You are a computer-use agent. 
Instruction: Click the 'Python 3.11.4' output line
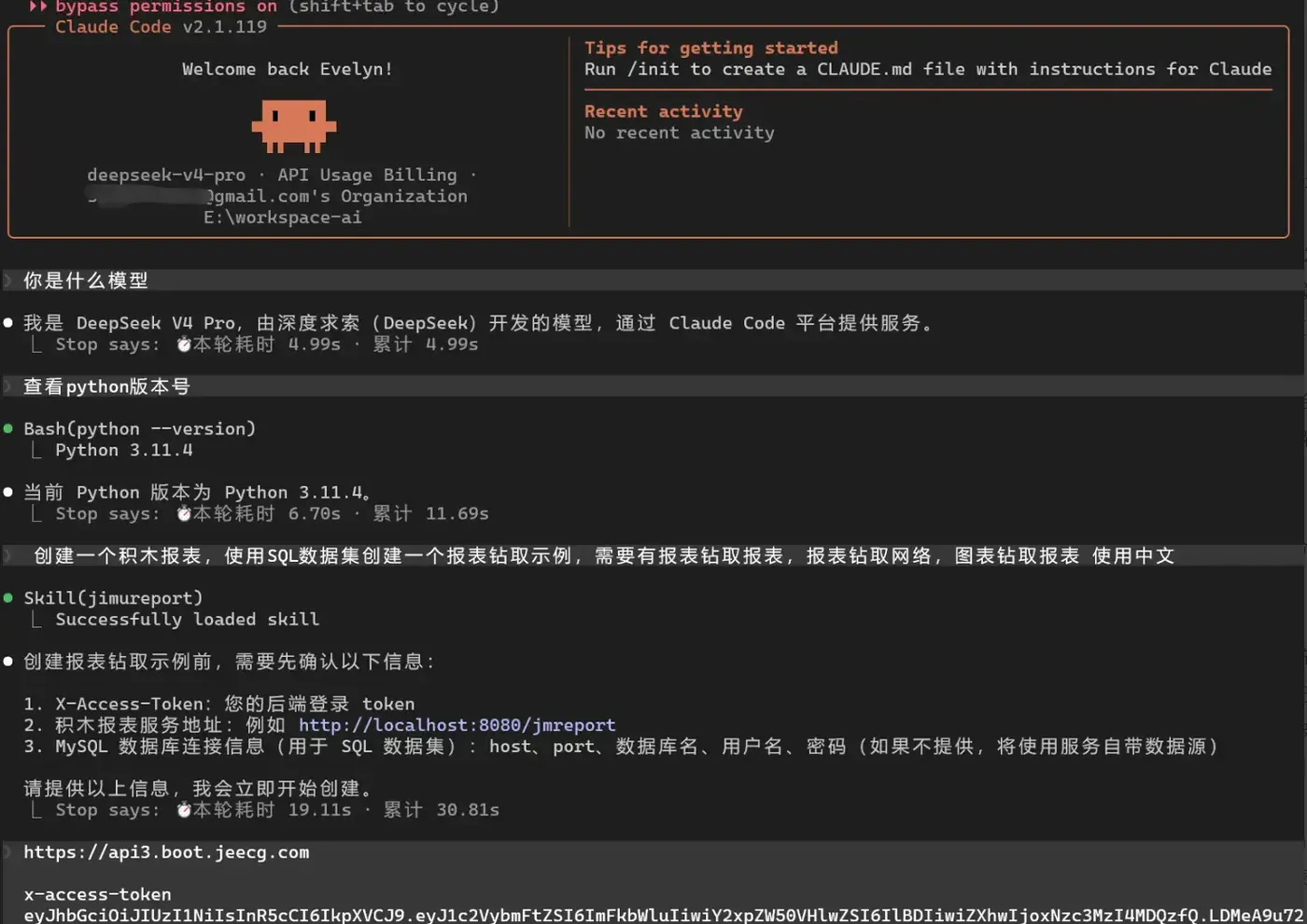(x=124, y=450)
